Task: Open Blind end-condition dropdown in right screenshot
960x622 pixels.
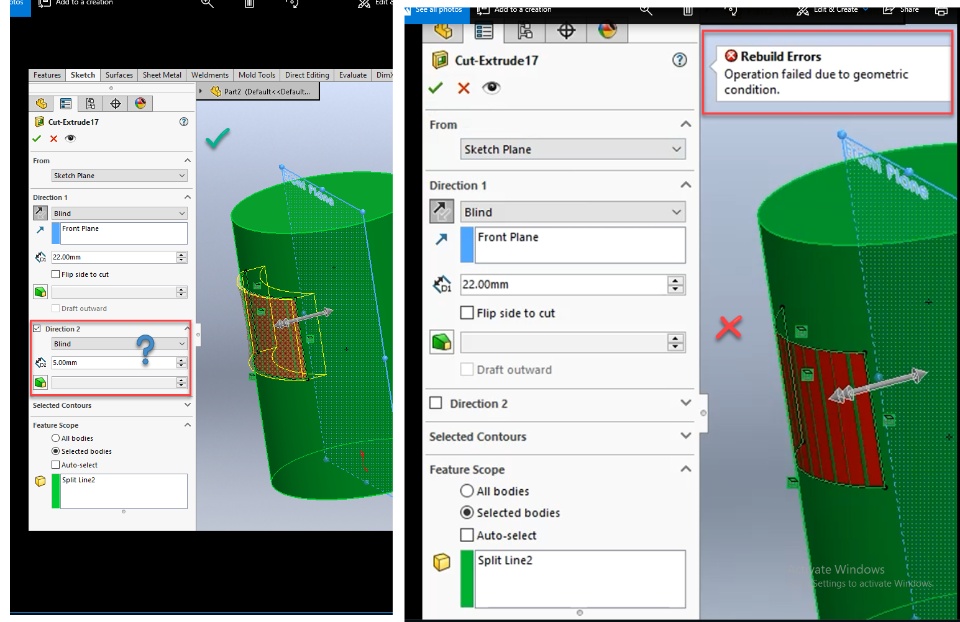Action: point(573,212)
